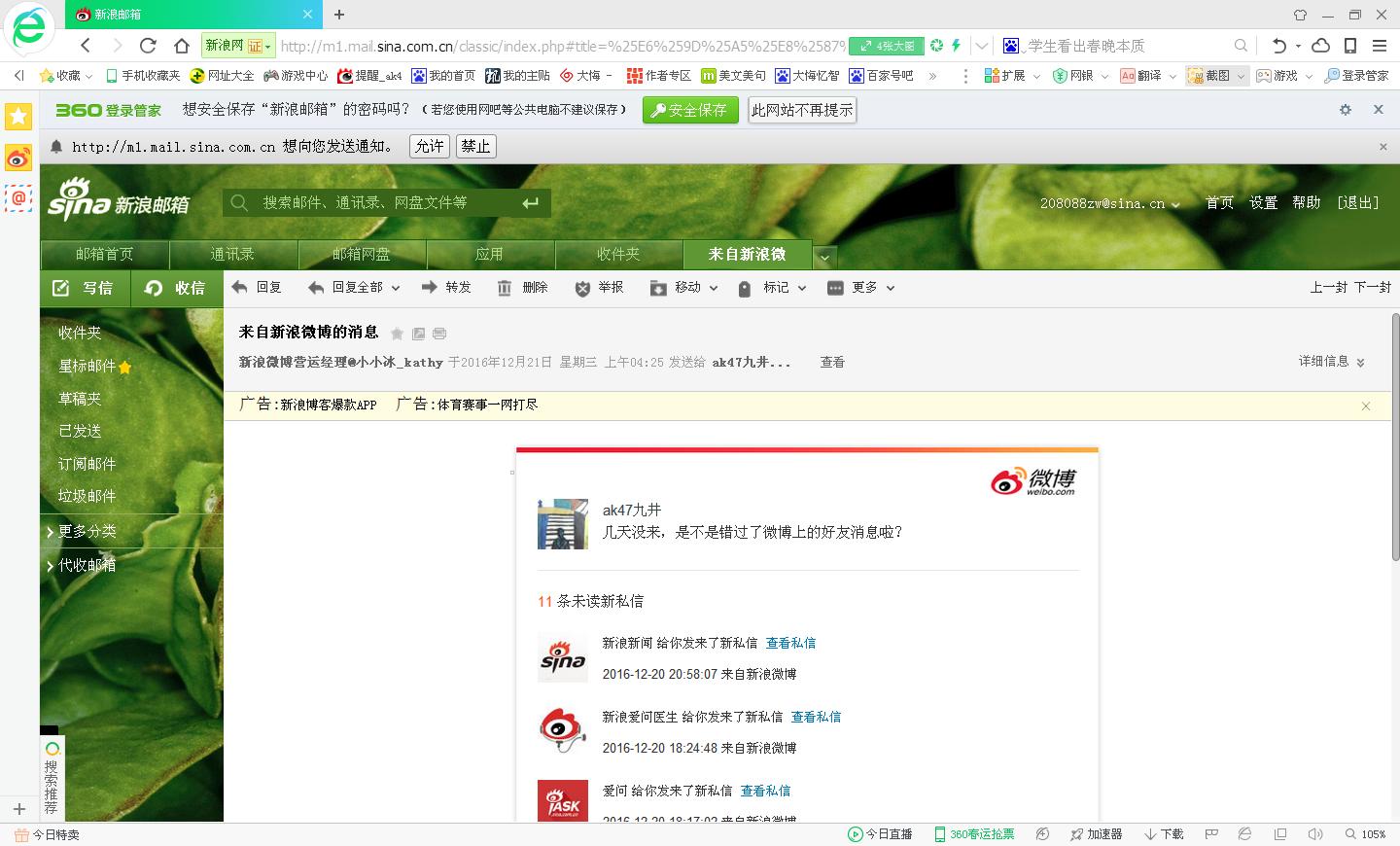Click the Sina news sender avatar
Image resolution: width=1400 pixels, height=846 pixels.
point(563,656)
